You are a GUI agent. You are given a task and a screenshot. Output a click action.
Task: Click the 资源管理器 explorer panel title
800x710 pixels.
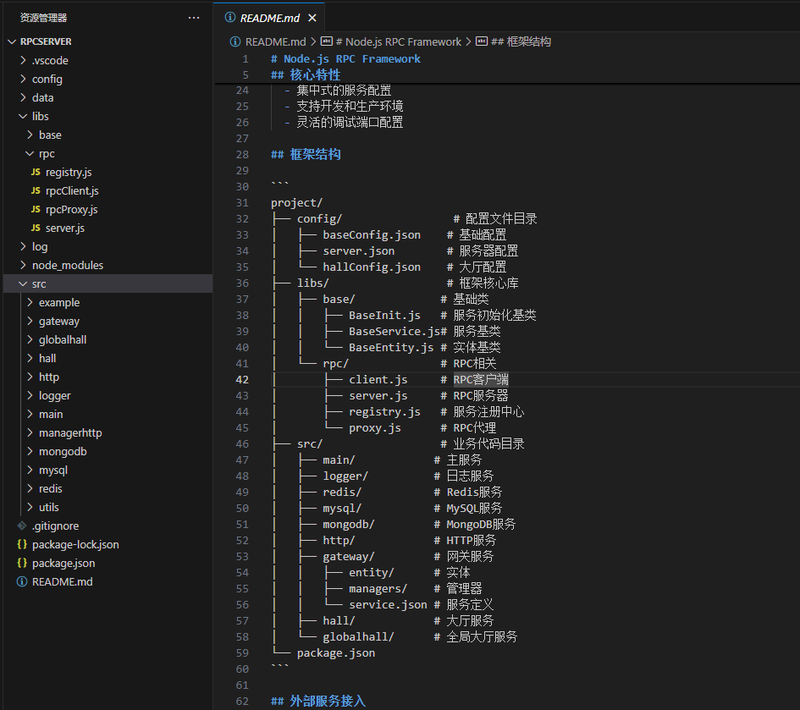pyautogui.click(x=43, y=18)
